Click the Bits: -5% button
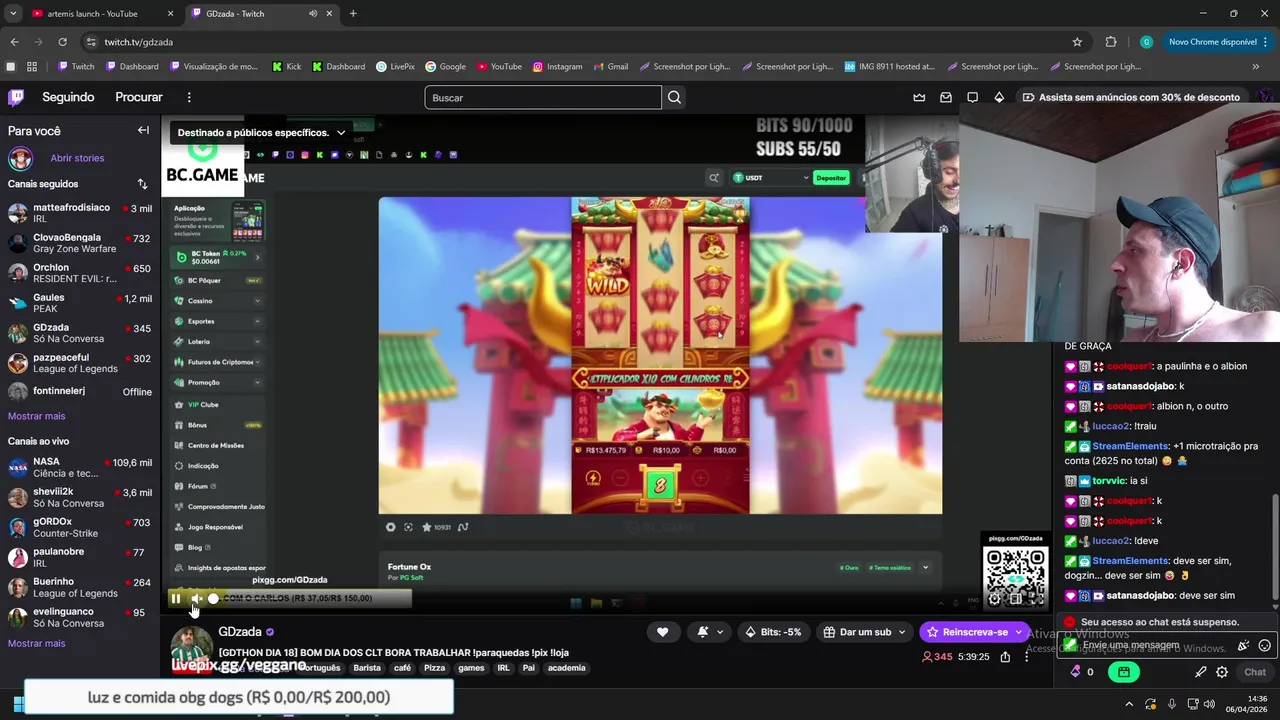The image size is (1280, 720). click(x=775, y=632)
